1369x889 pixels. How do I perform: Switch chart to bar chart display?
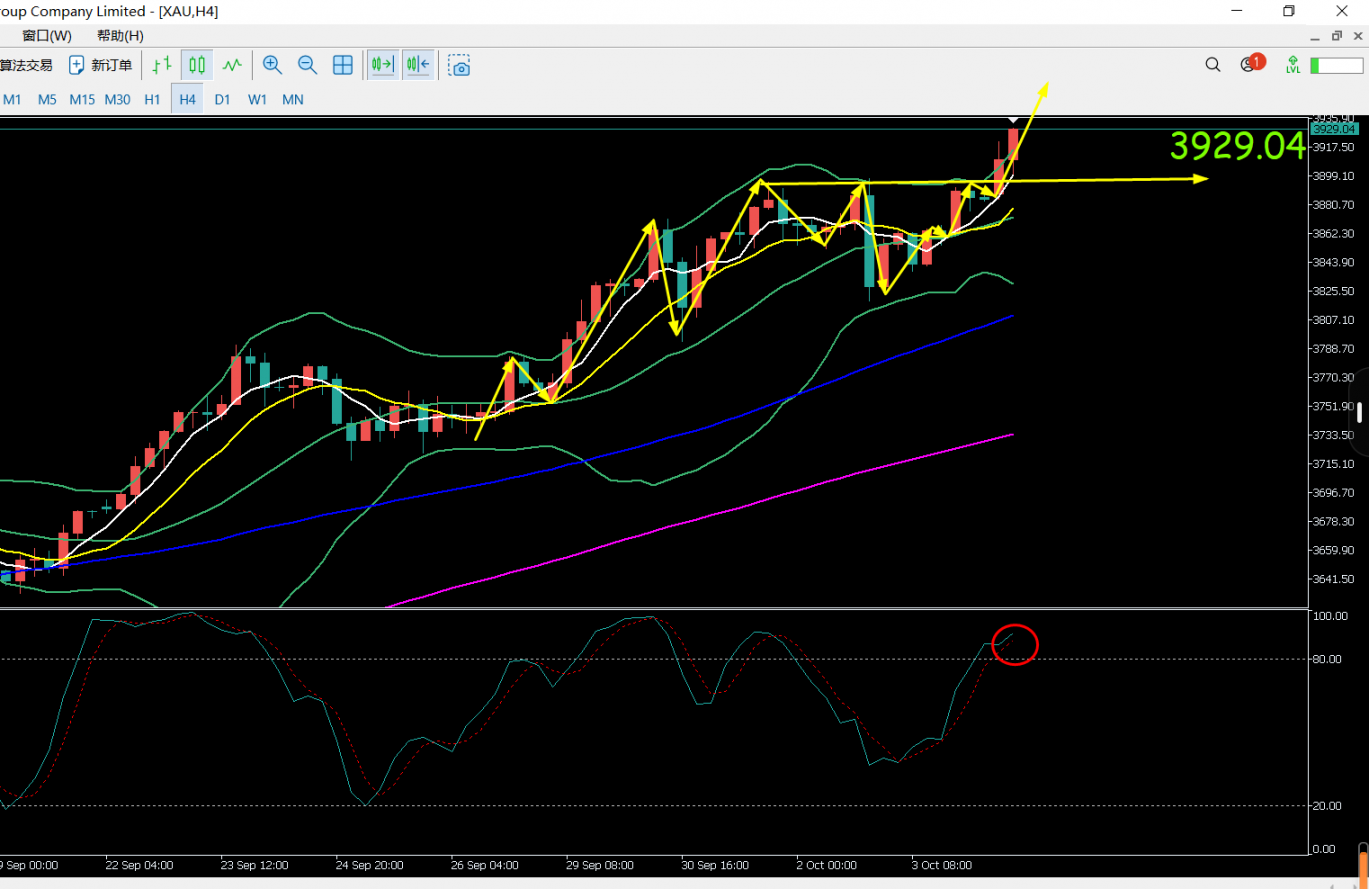pyautogui.click(x=160, y=66)
